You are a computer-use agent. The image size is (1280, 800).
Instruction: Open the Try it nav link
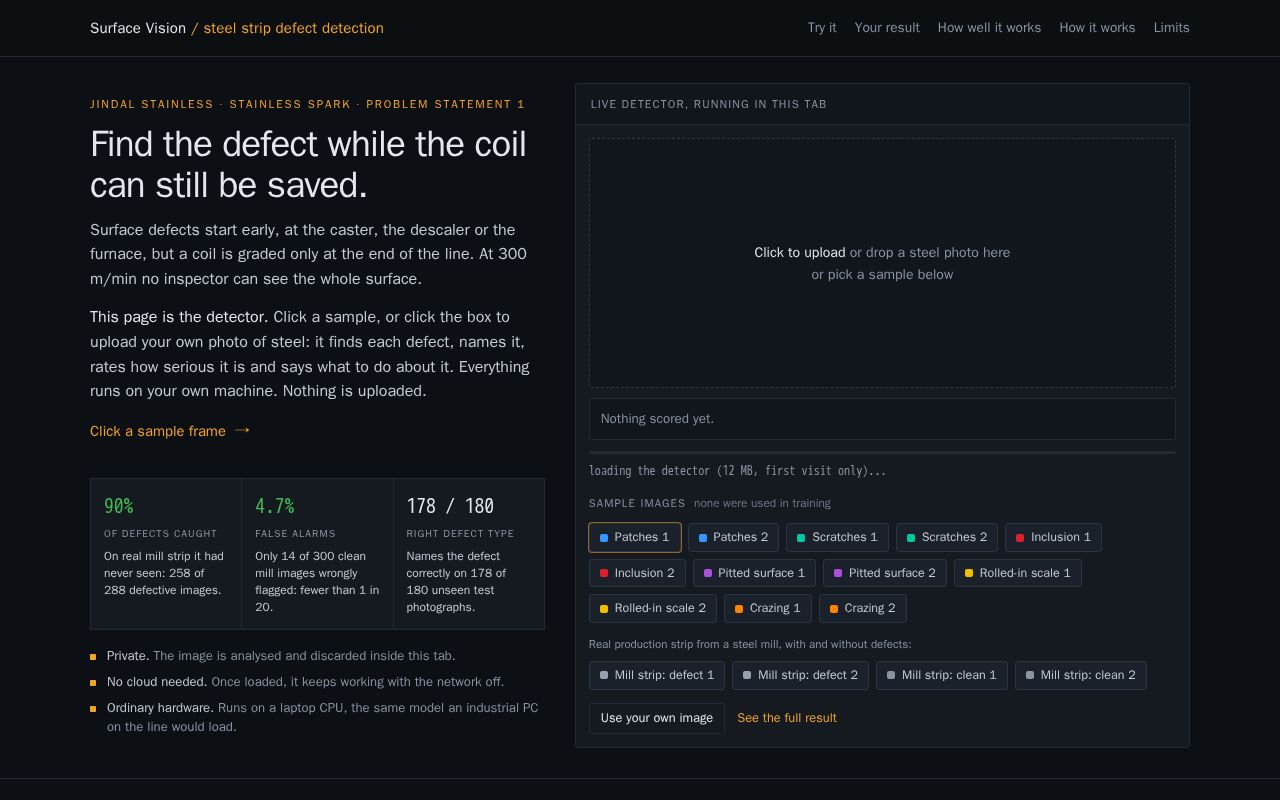point(822,28)
